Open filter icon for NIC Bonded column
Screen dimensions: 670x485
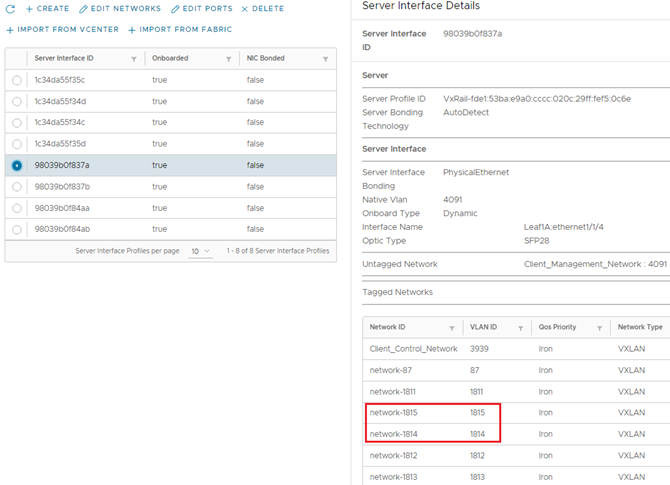point(325,59)
